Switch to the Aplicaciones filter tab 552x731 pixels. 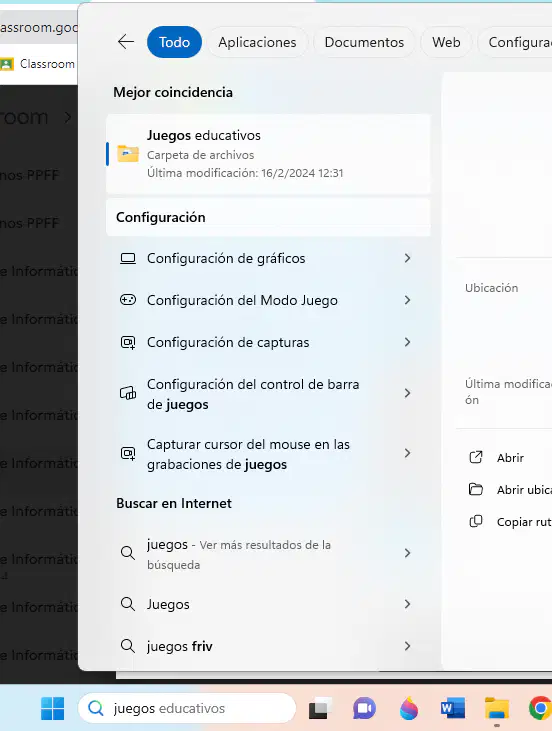tap(257, 42)
